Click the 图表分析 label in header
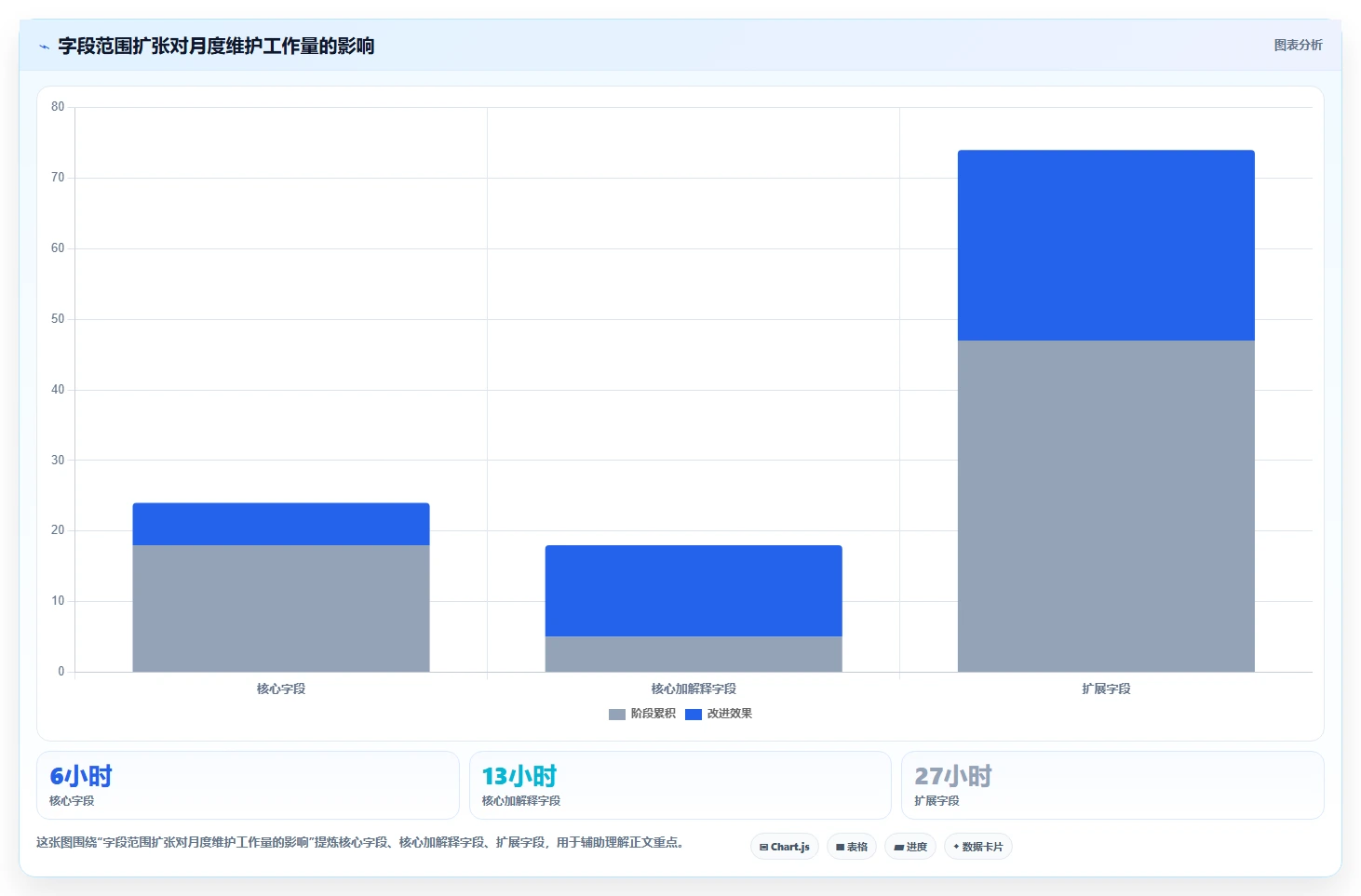The image size is (1361, 896). (x=1298, y=45)
